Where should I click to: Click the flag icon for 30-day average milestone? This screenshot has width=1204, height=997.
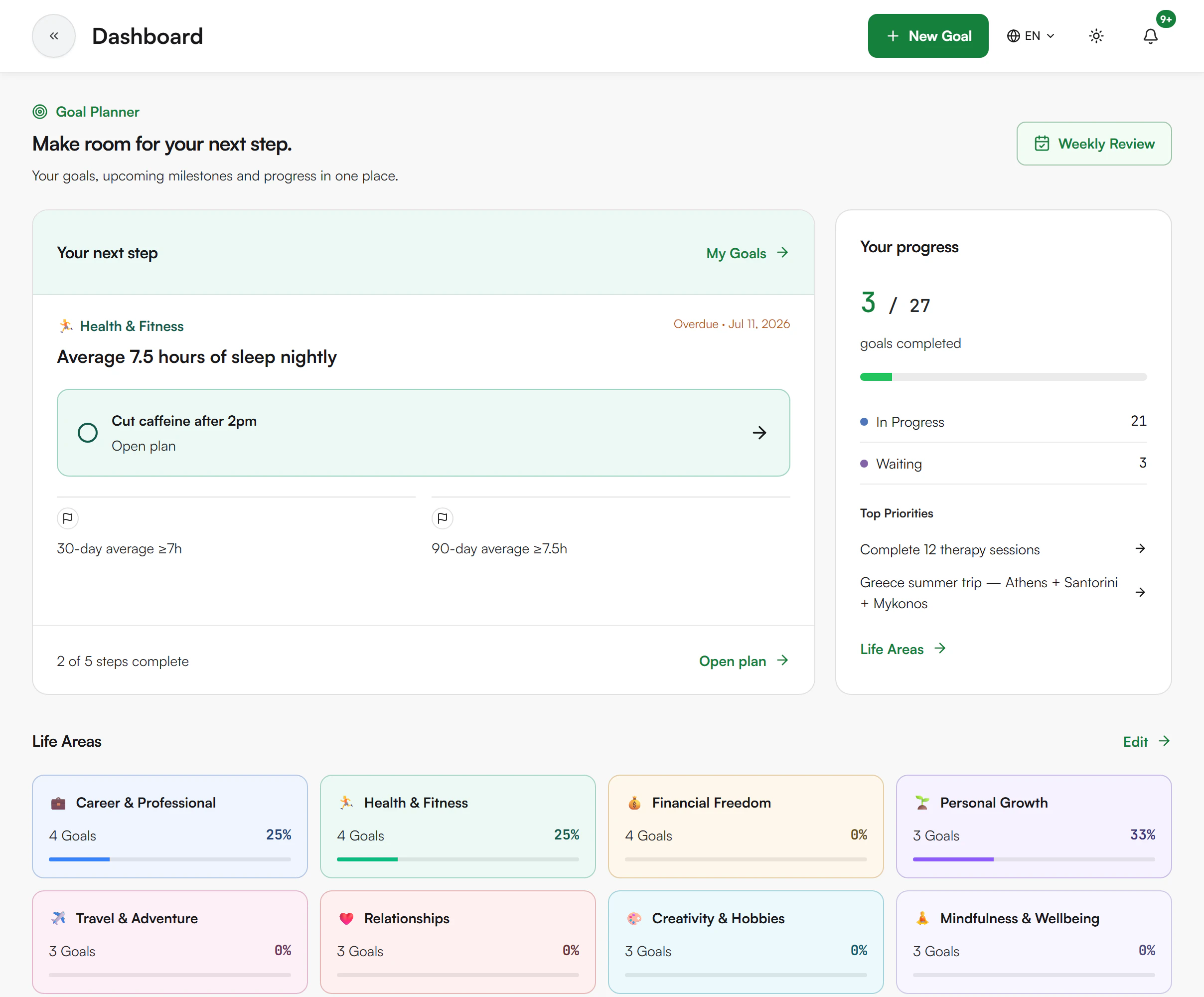[68, 518]
